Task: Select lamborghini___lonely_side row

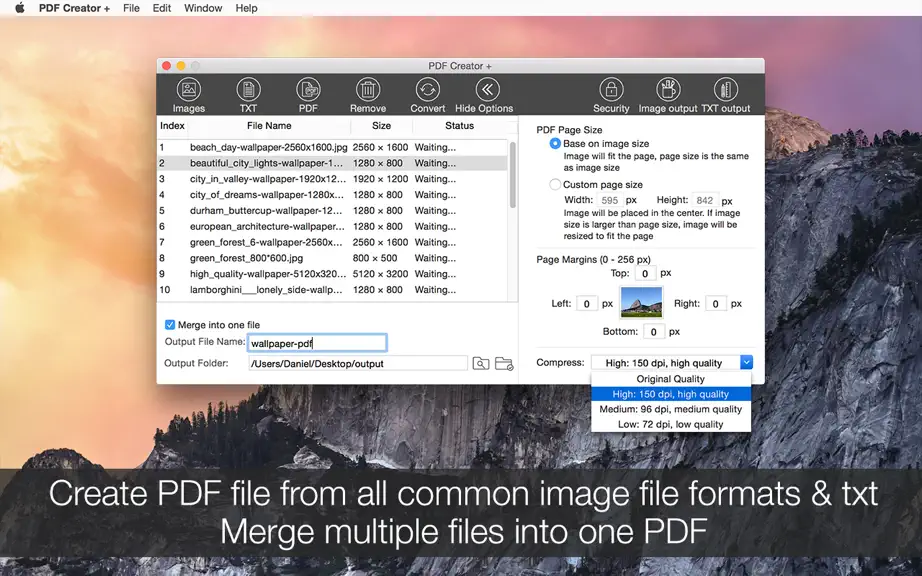Action: coord(332,290)
